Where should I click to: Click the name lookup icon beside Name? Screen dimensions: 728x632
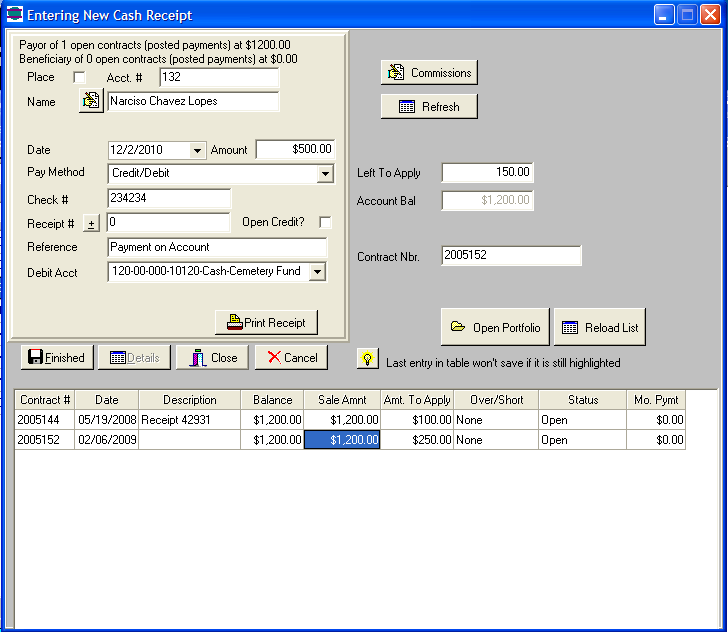91,101
